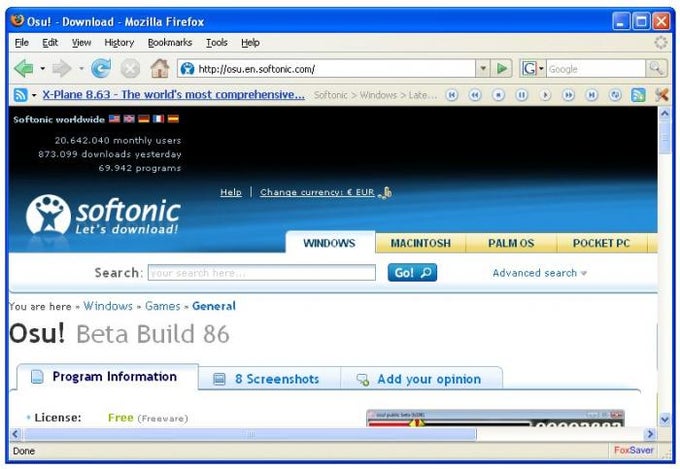Click the Windows breadcrumb link
Viewport: 680px width, 469px height.
tap(108, 306)
